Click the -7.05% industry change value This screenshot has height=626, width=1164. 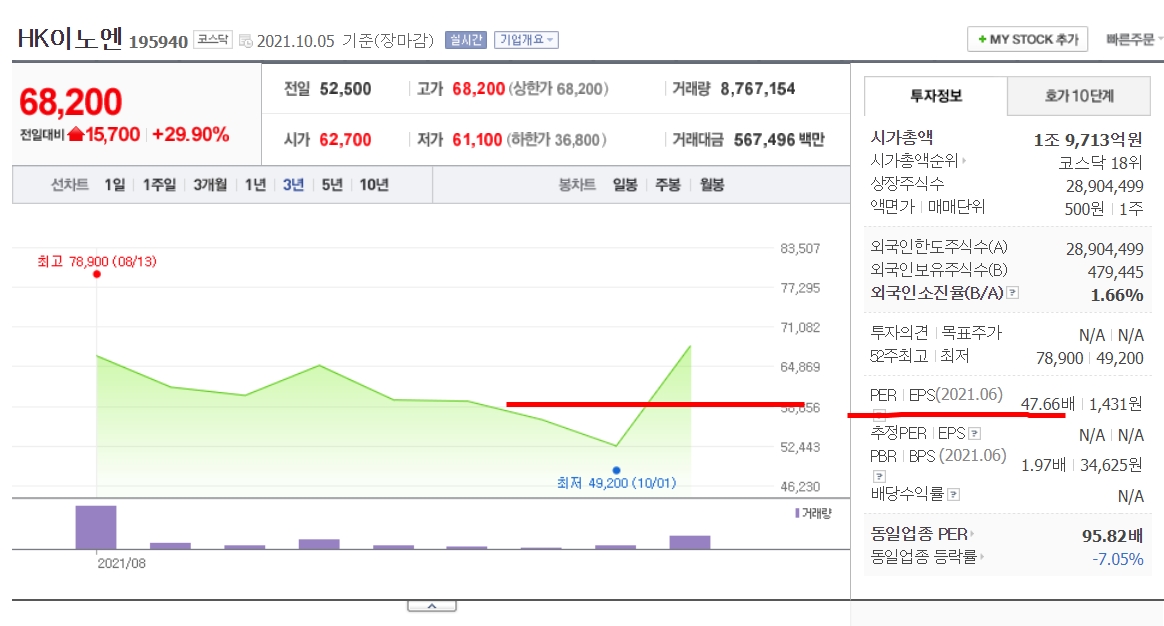[1117, 558]
